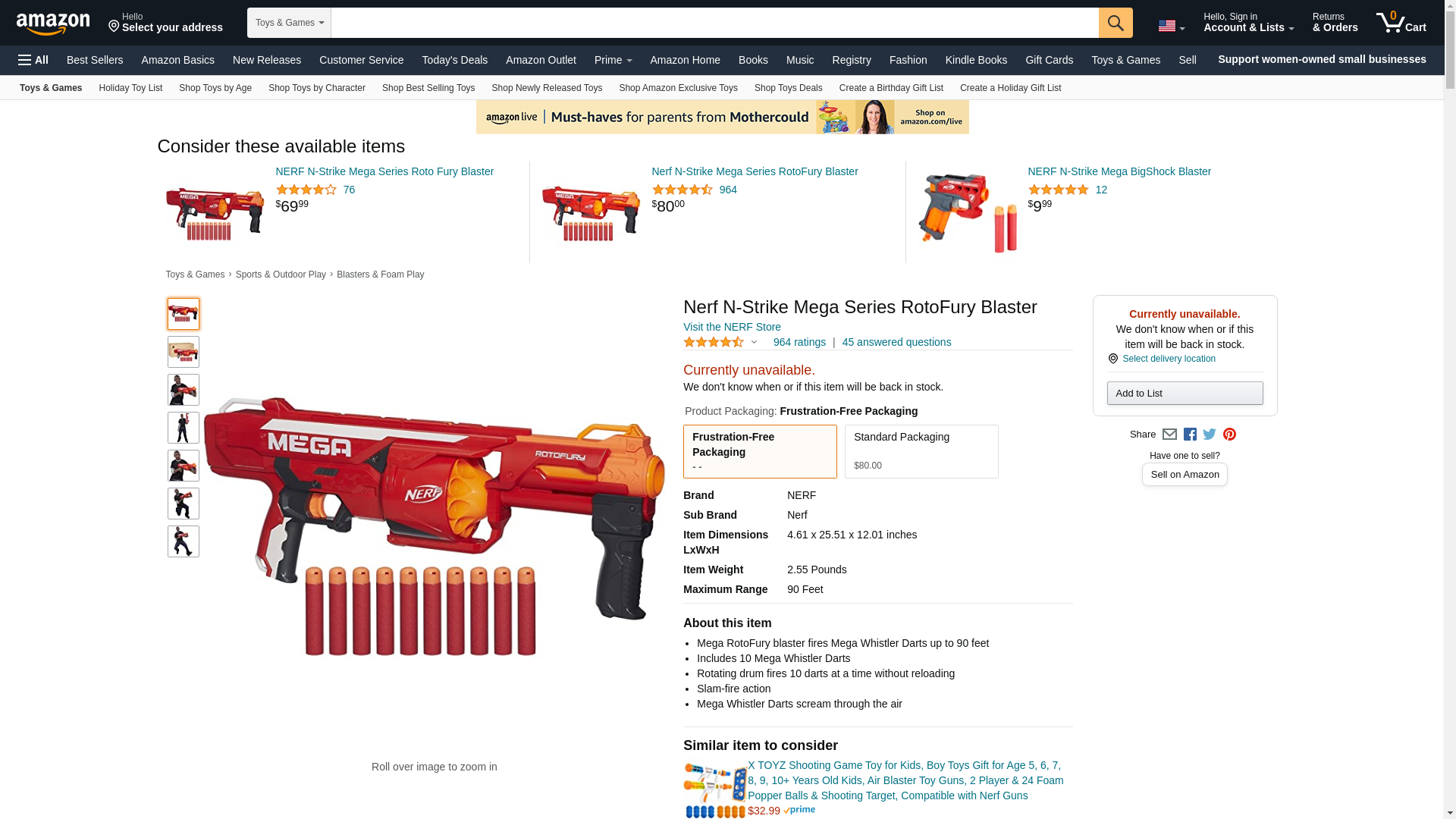
Task: Open Shop Toys by Age tab
Action: pos(215,88)
